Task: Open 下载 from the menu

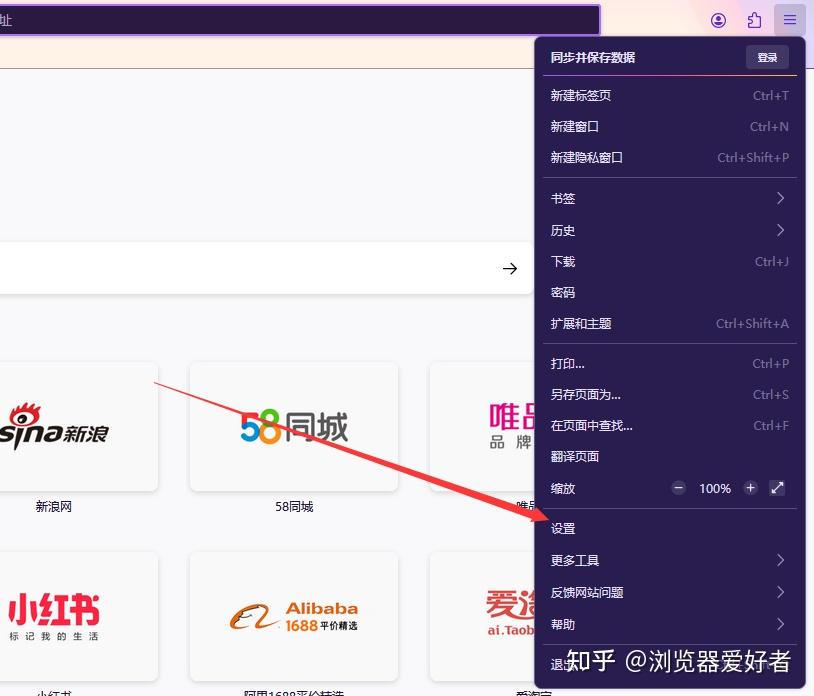Action: pos(670,262)
